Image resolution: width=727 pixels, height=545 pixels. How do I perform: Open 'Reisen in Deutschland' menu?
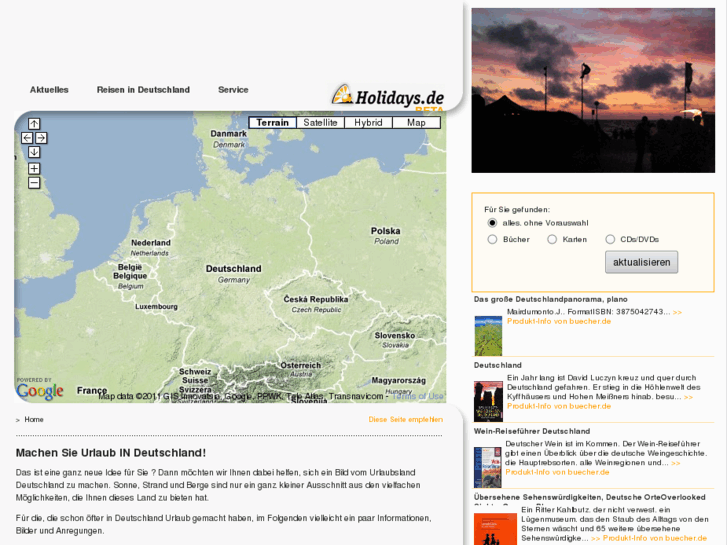[x=143, y=90]
